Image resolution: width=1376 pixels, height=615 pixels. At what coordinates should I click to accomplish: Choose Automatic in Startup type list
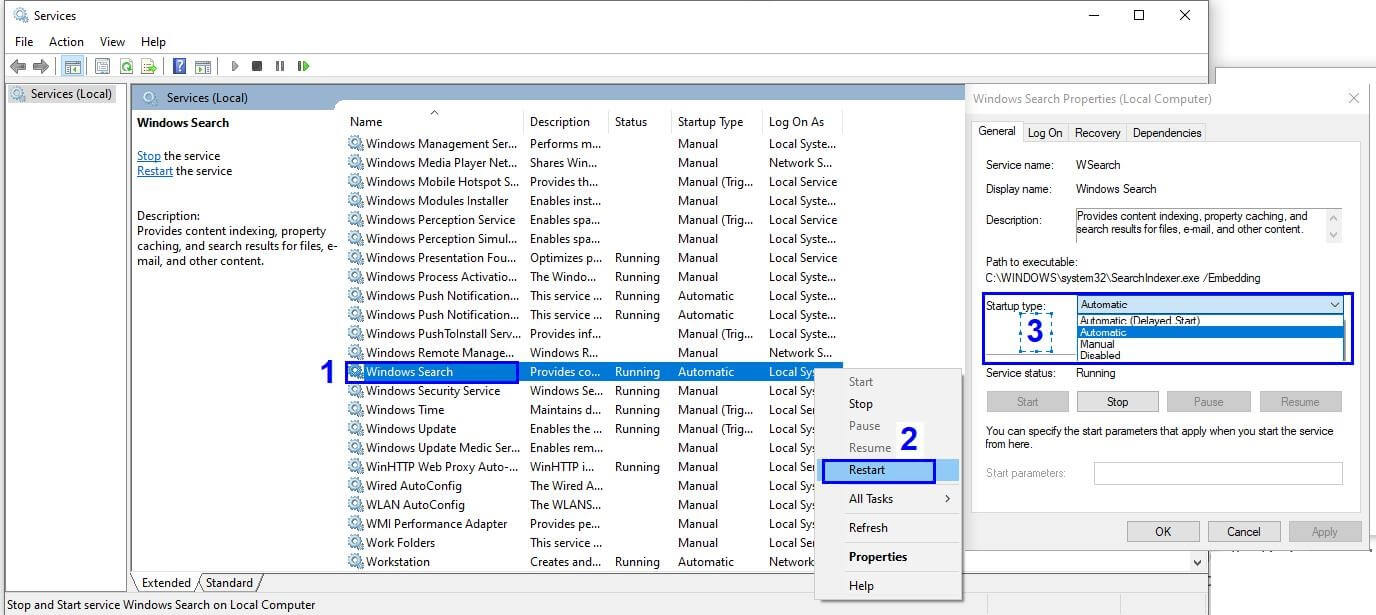(1211, 332)
